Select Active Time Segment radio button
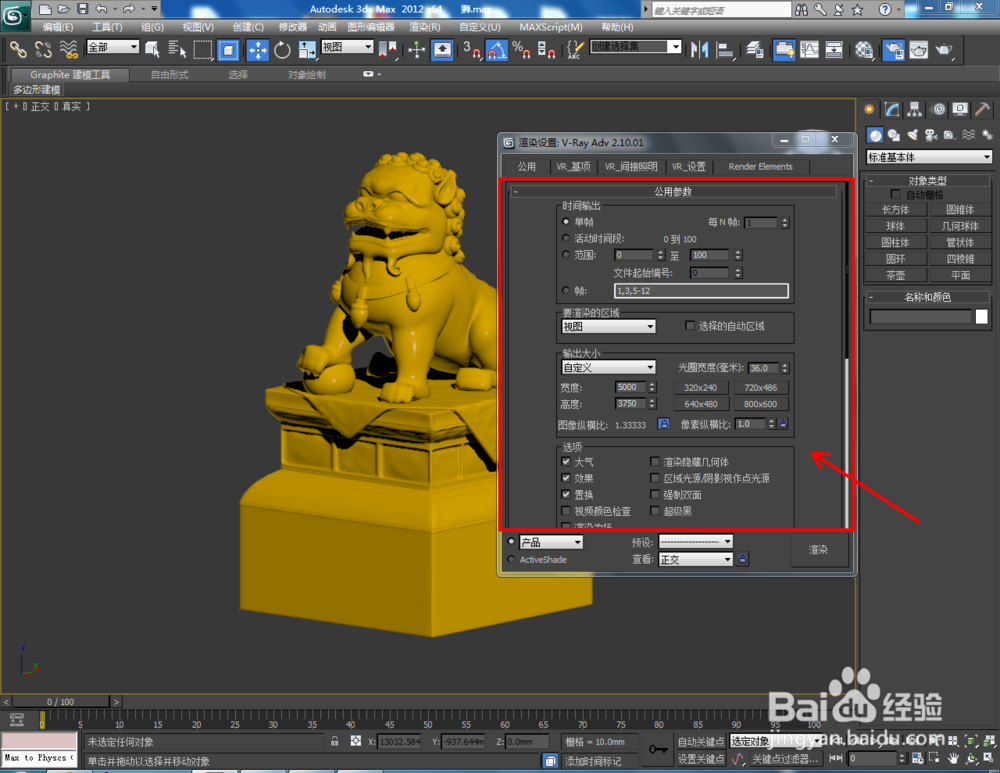The image size is (1000, 773). pyautogui.click(x=566, y=238)
